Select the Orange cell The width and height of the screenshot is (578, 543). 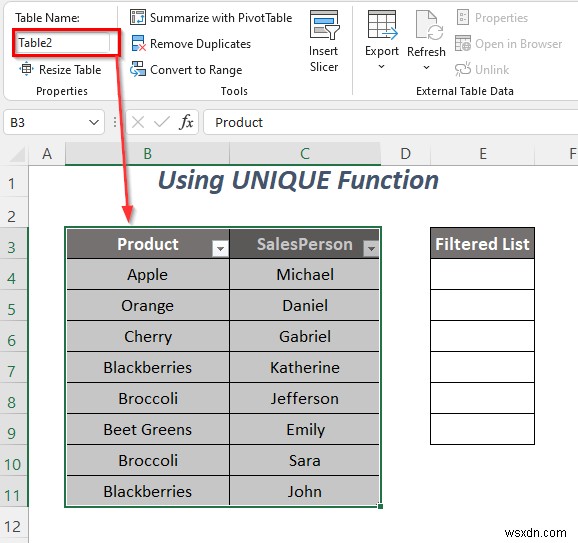tap(148, 305)
